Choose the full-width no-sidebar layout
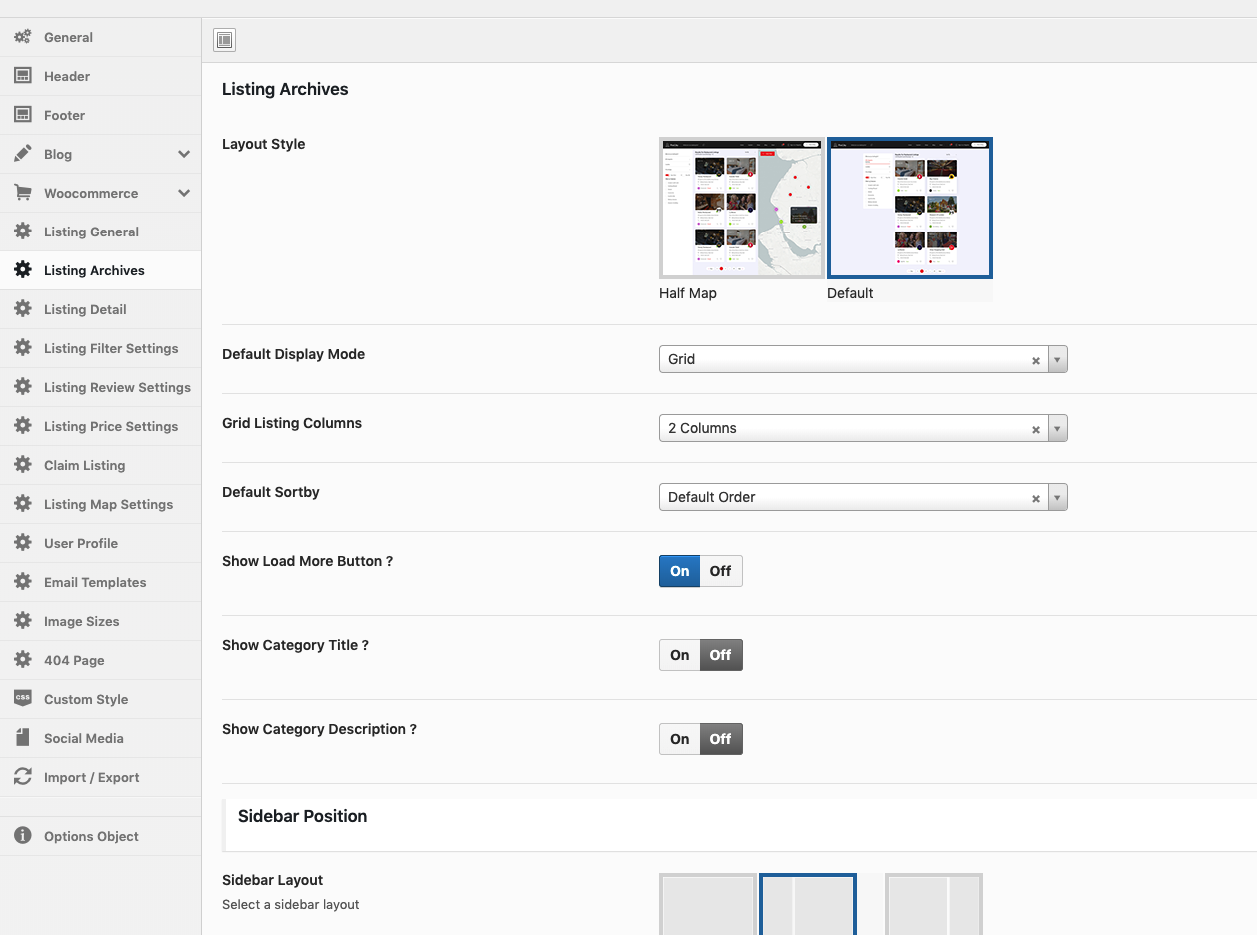This screenshot has width=1257, height=935. point(707,905)
